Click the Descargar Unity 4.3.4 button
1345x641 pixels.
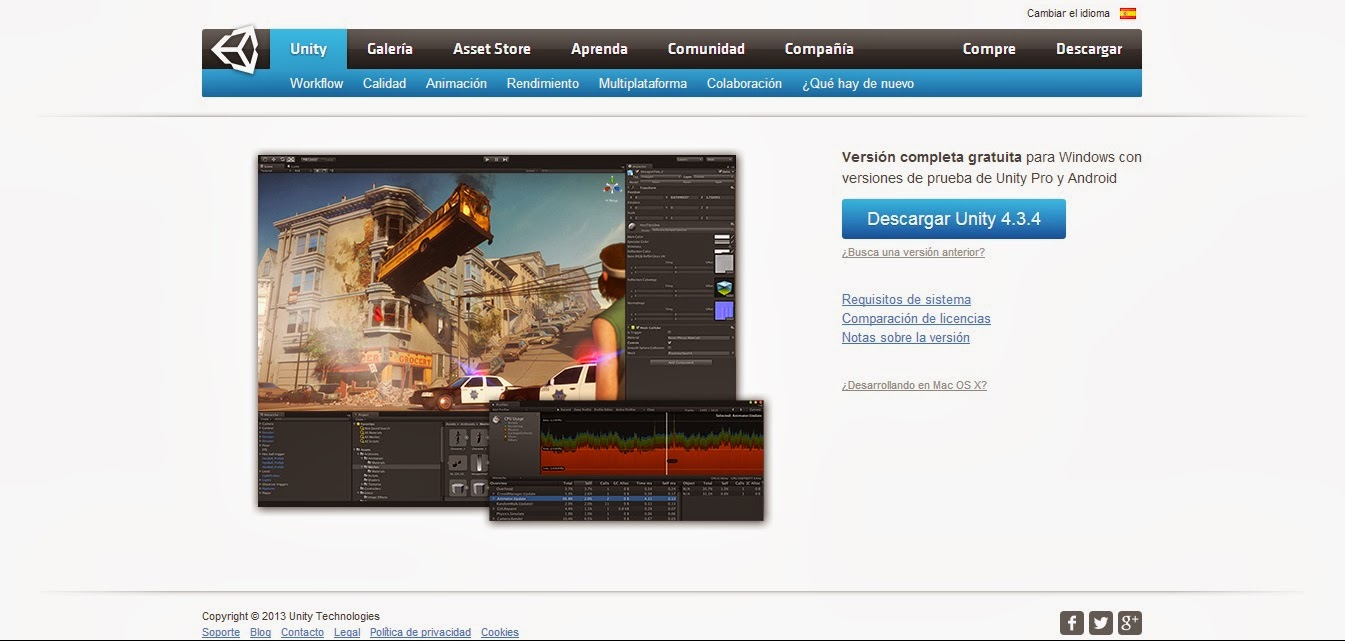(953, 218)
